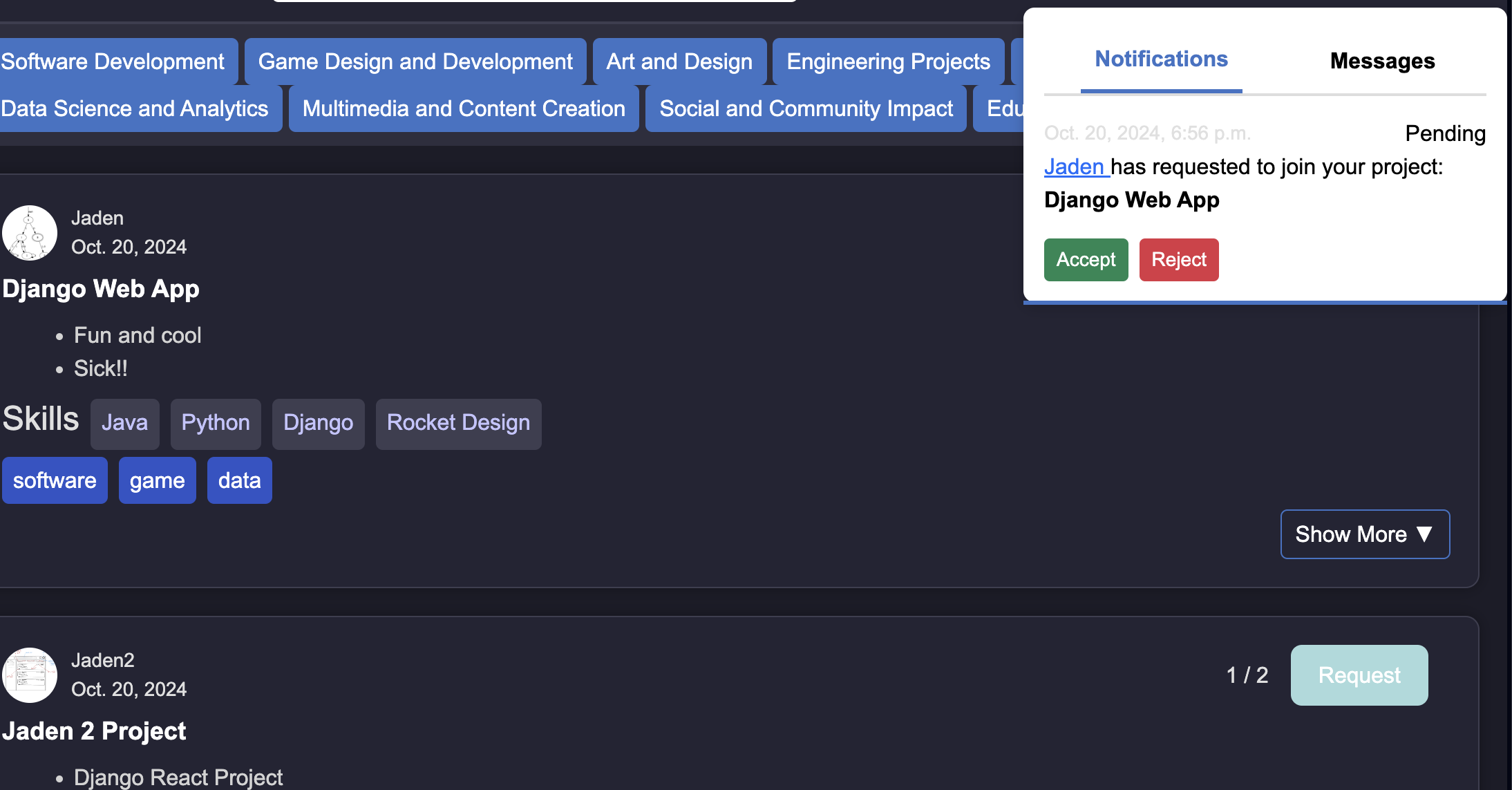1512x790 pixels.
Task: Click the blue software tag
Action: (x=55, y=481)
